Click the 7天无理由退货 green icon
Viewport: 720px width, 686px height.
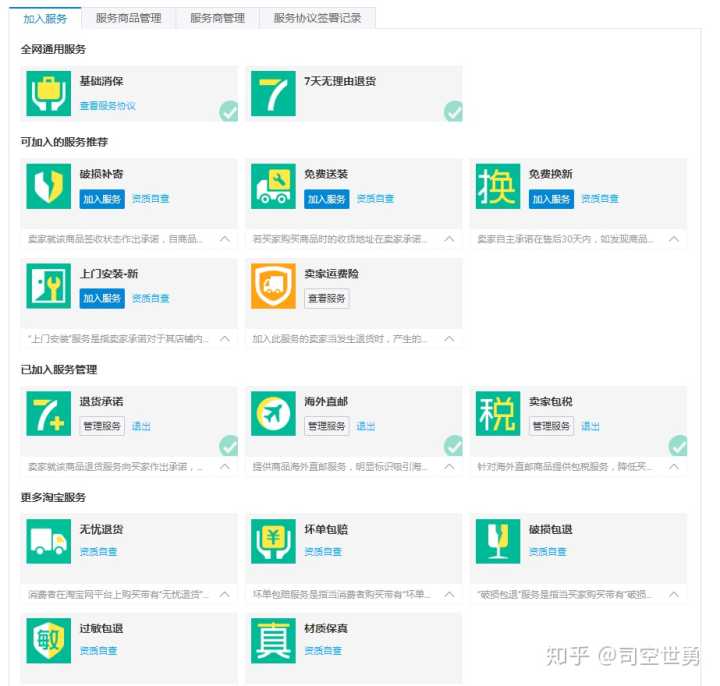coord(273,93)
